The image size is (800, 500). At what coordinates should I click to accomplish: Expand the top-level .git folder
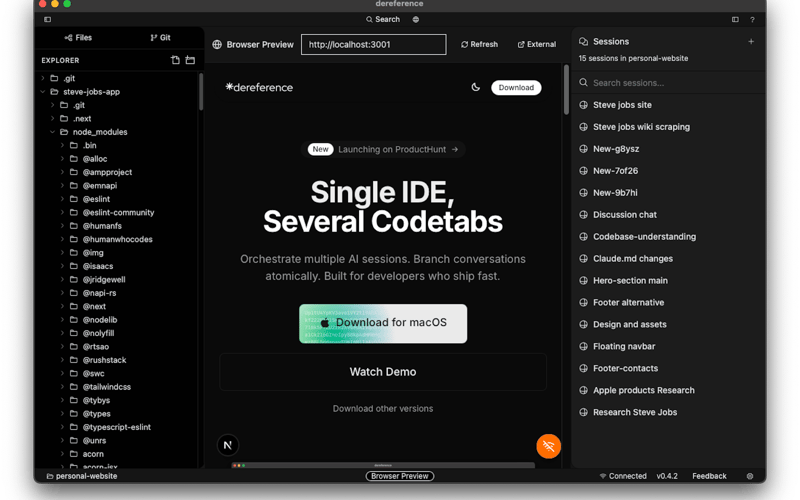click(43, 78)
